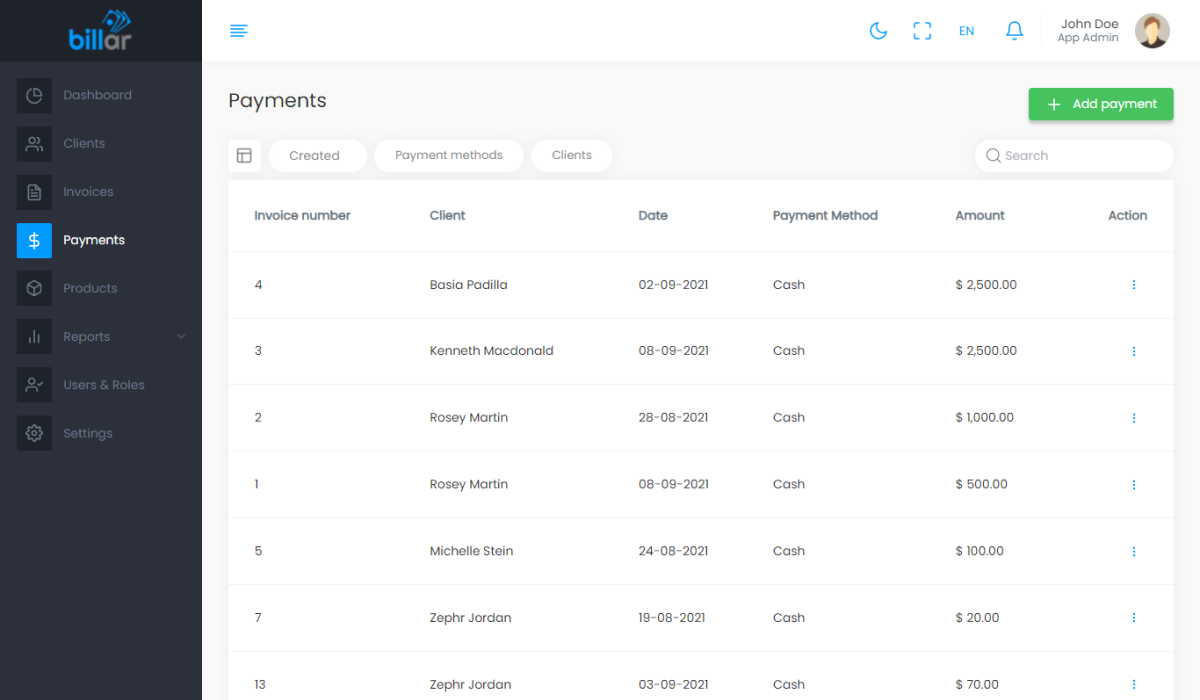Click the Products box icon in the sidebar
1200x700 pixels.
(34, 289)
